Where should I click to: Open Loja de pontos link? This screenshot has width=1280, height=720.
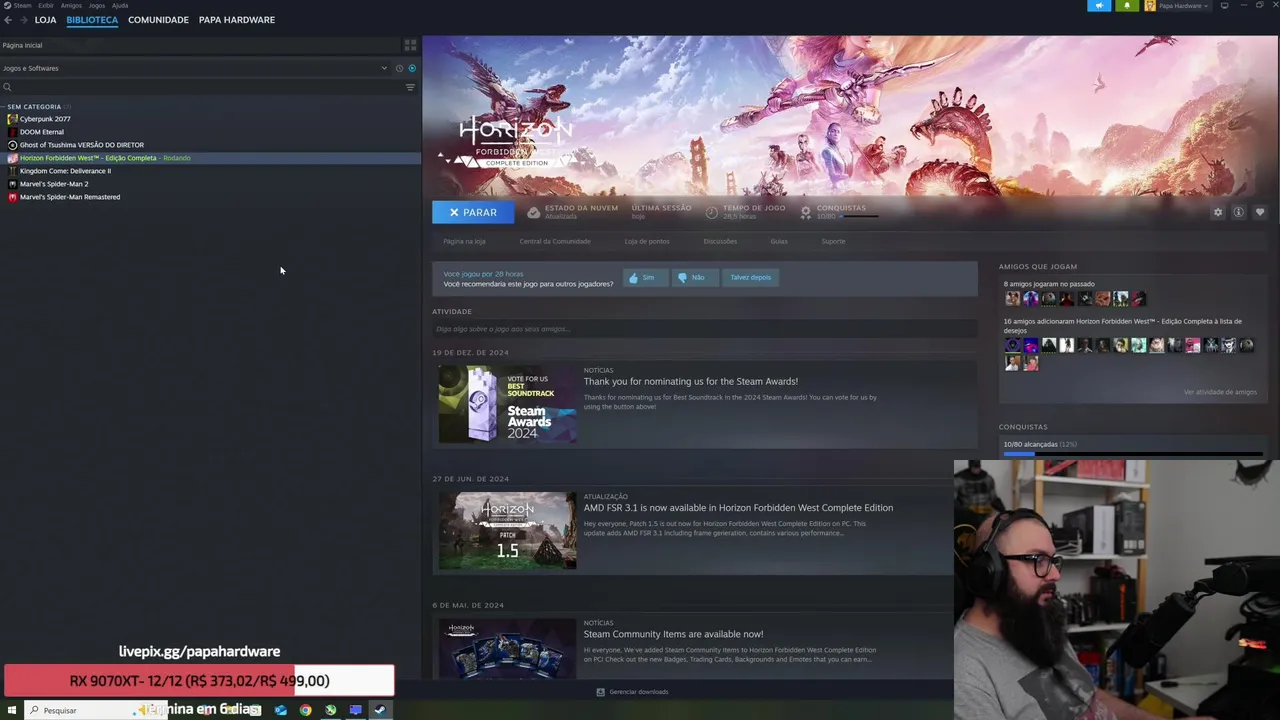(x=647, y=241)
